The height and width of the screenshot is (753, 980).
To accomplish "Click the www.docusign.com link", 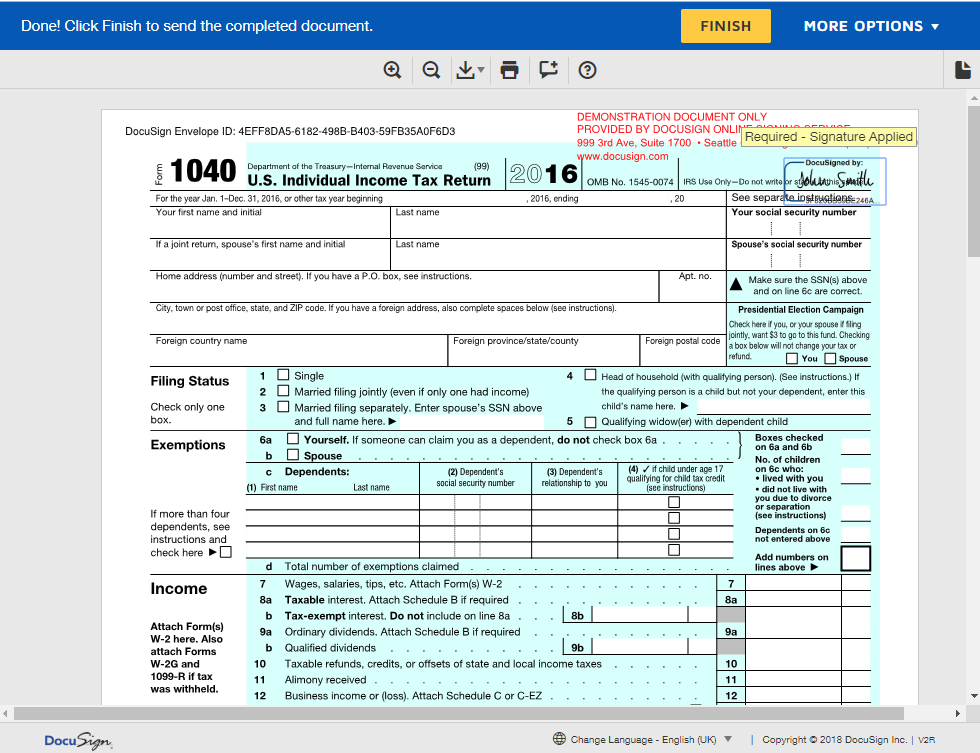I will click(x=622, y=156).
